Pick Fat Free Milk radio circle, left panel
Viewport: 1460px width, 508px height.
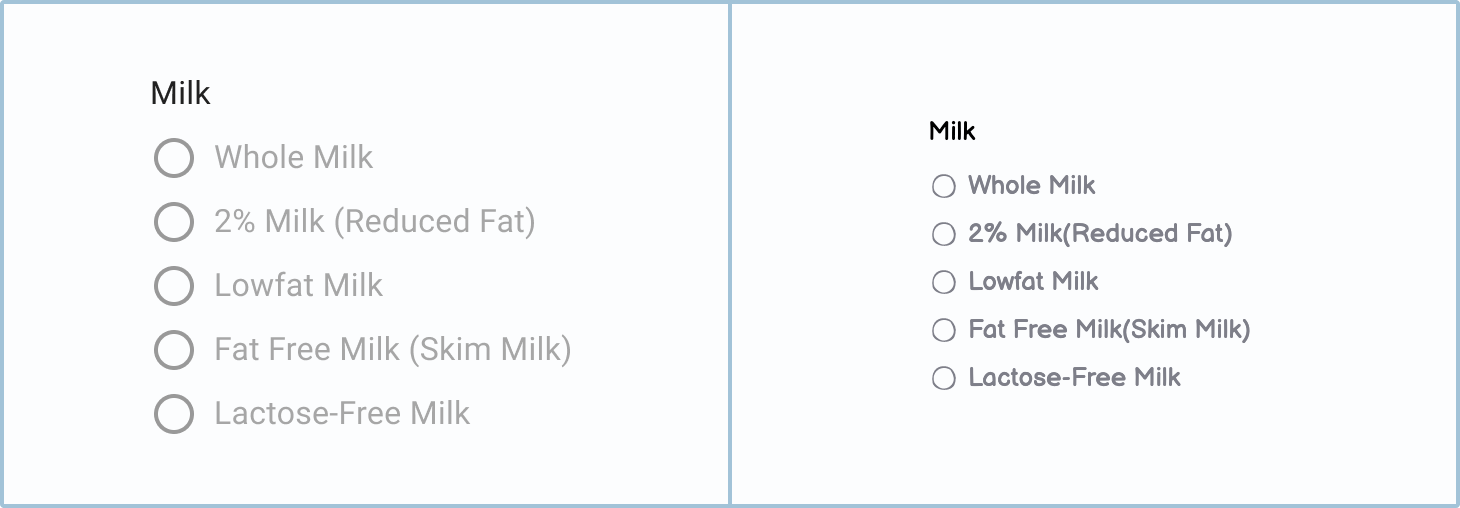pos(174,350)
